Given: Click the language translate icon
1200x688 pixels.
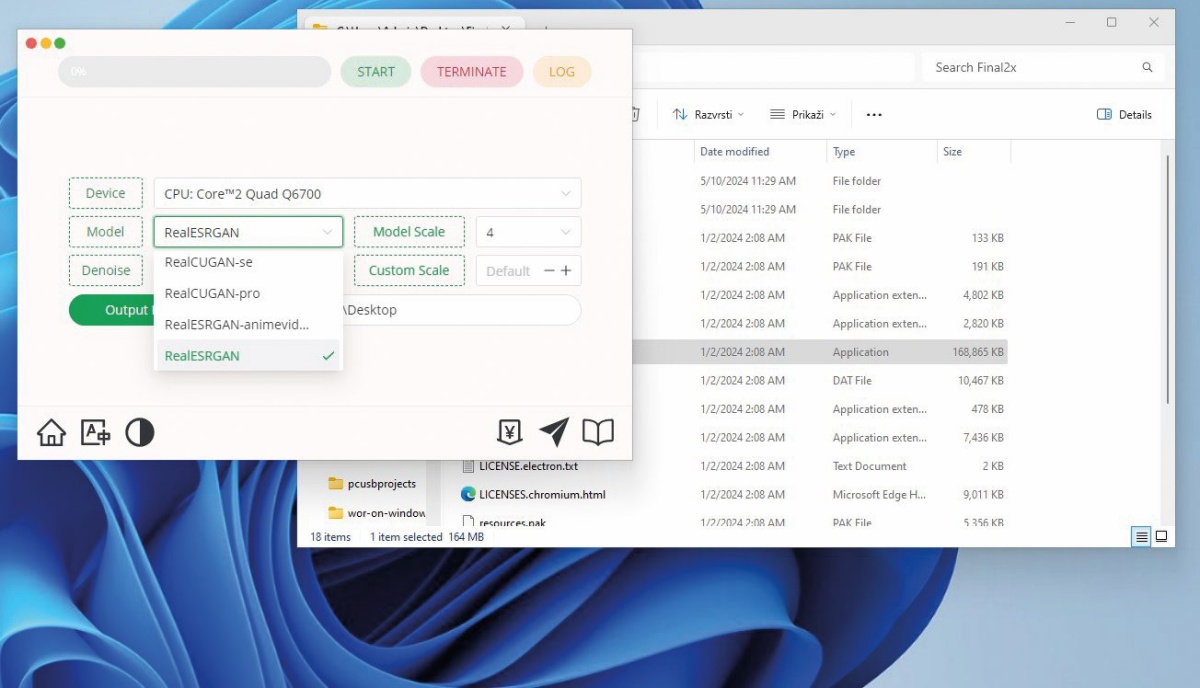Looking at the screenshot, I should [95, 432].
